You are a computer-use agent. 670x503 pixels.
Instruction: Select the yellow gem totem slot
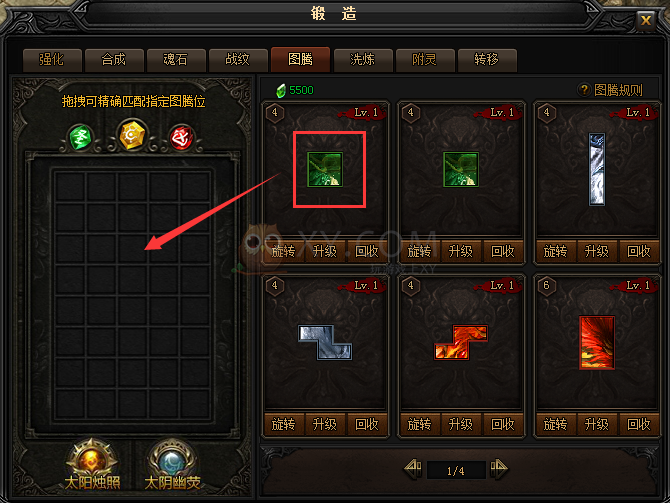pyautogui.click(x=132, y=135)
